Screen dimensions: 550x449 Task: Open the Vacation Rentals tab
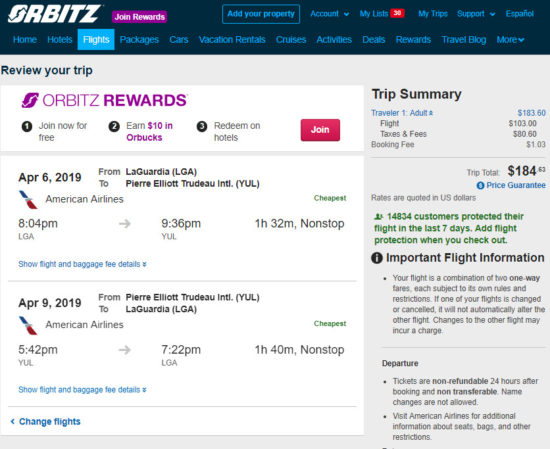(232, 40)
